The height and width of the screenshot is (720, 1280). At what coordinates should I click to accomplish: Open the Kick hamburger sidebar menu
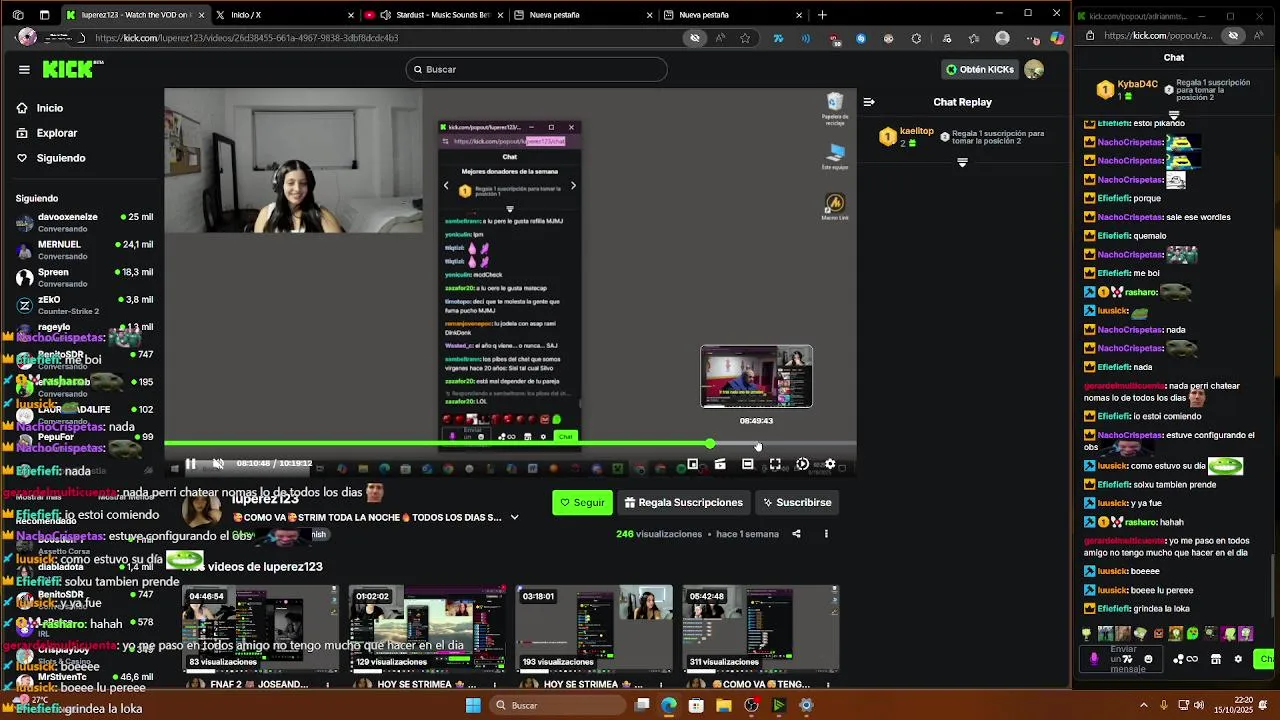24,69
